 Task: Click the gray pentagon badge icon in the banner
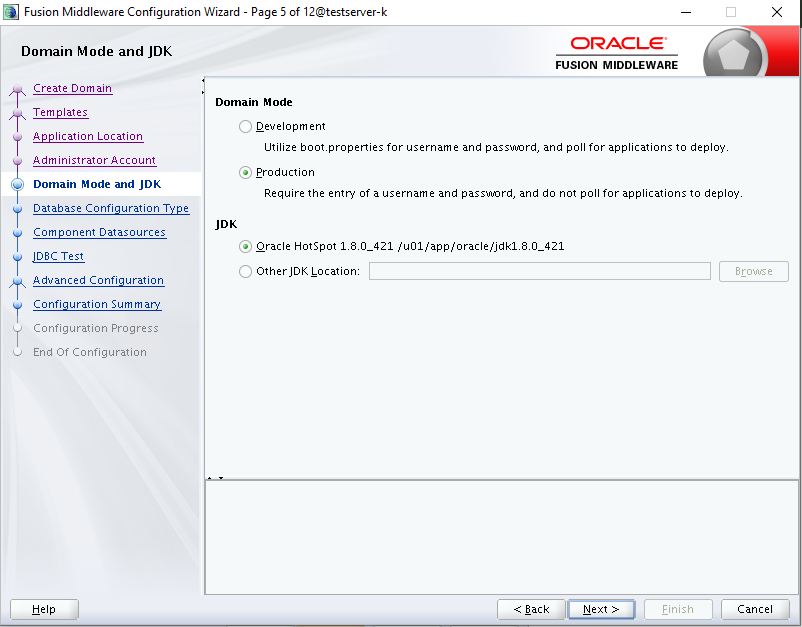(733, 55)
